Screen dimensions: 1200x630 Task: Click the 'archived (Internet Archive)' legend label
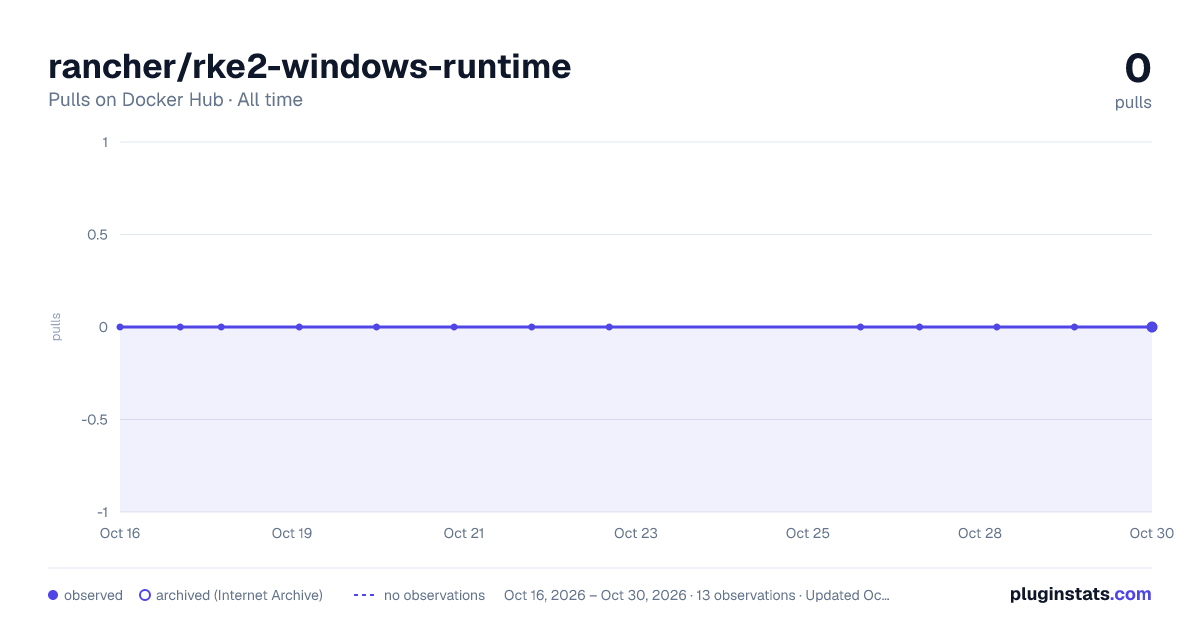239,595
